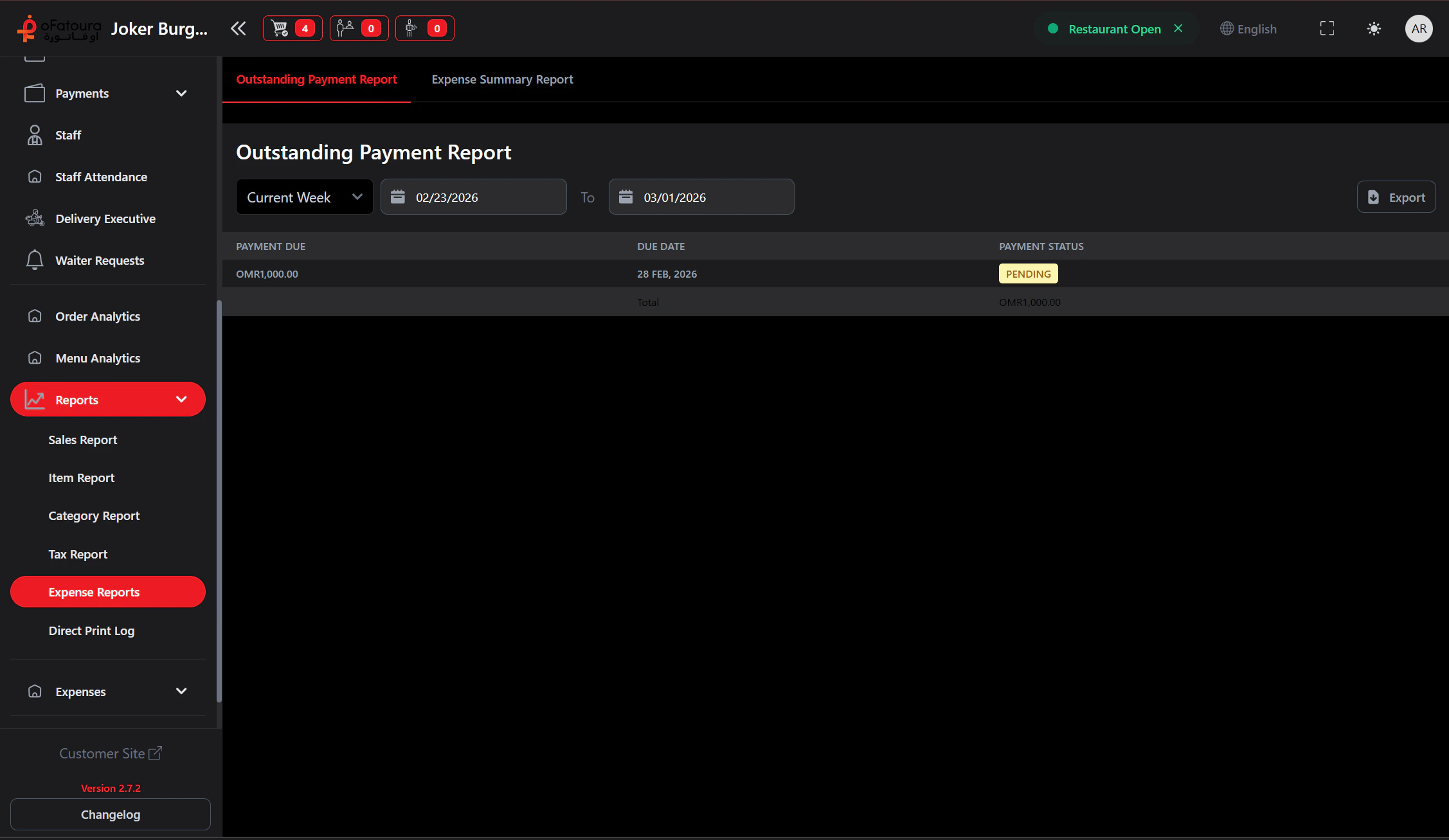
Task: Collapse the Reports section
Action: 181,399
